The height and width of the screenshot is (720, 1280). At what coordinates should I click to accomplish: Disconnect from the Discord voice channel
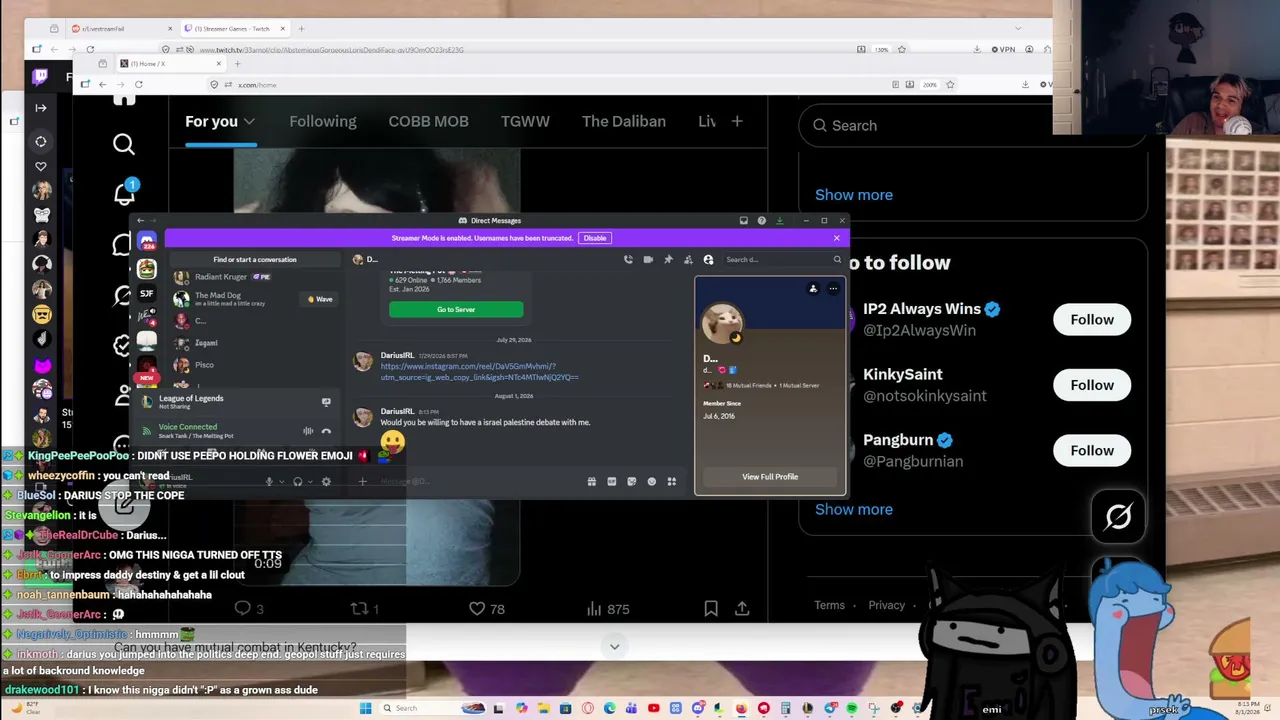326,431
